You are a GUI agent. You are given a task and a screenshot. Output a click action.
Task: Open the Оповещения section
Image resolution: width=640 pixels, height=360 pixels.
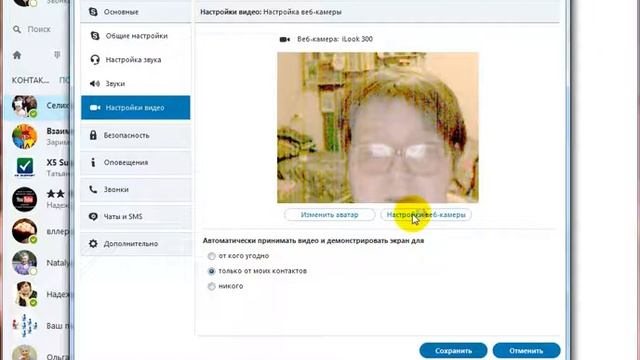[136, 162]
